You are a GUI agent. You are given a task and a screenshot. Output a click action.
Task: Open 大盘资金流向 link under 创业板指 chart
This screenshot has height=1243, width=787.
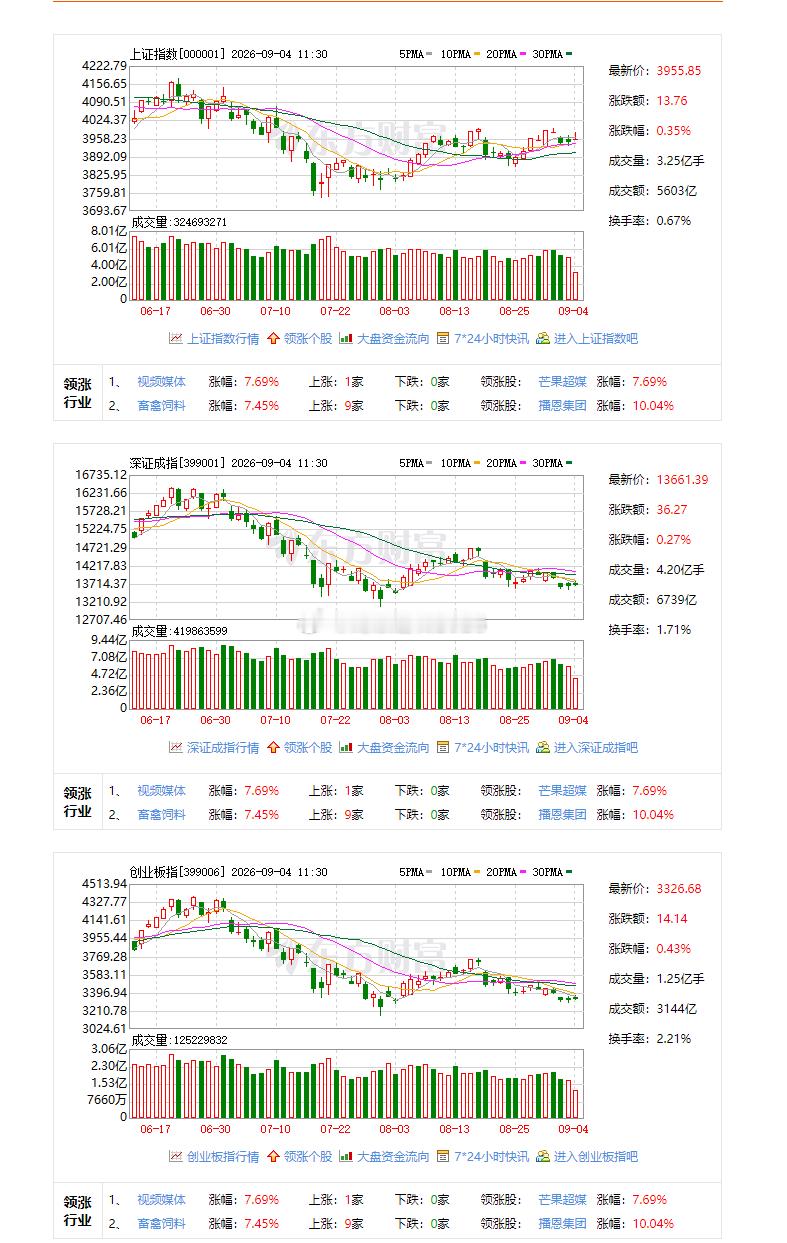393,1157
